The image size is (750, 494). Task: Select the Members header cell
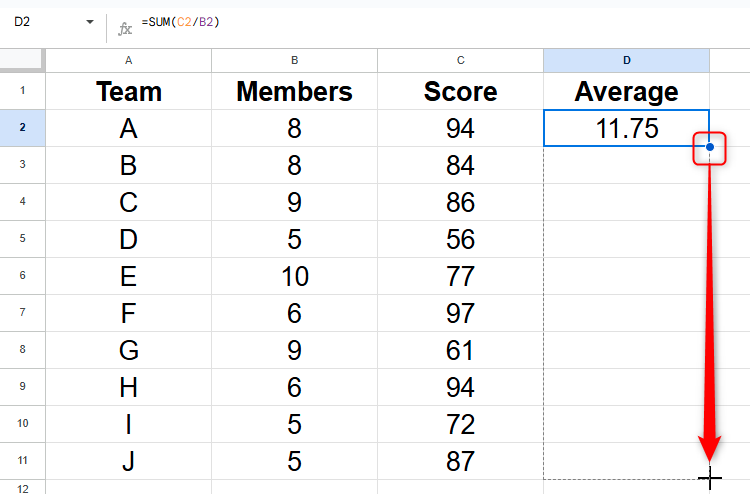[x=294, y=92]
